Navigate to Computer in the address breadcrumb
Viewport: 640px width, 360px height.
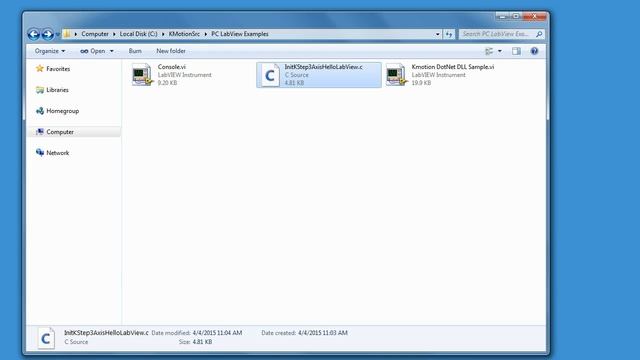coord(95,34)
